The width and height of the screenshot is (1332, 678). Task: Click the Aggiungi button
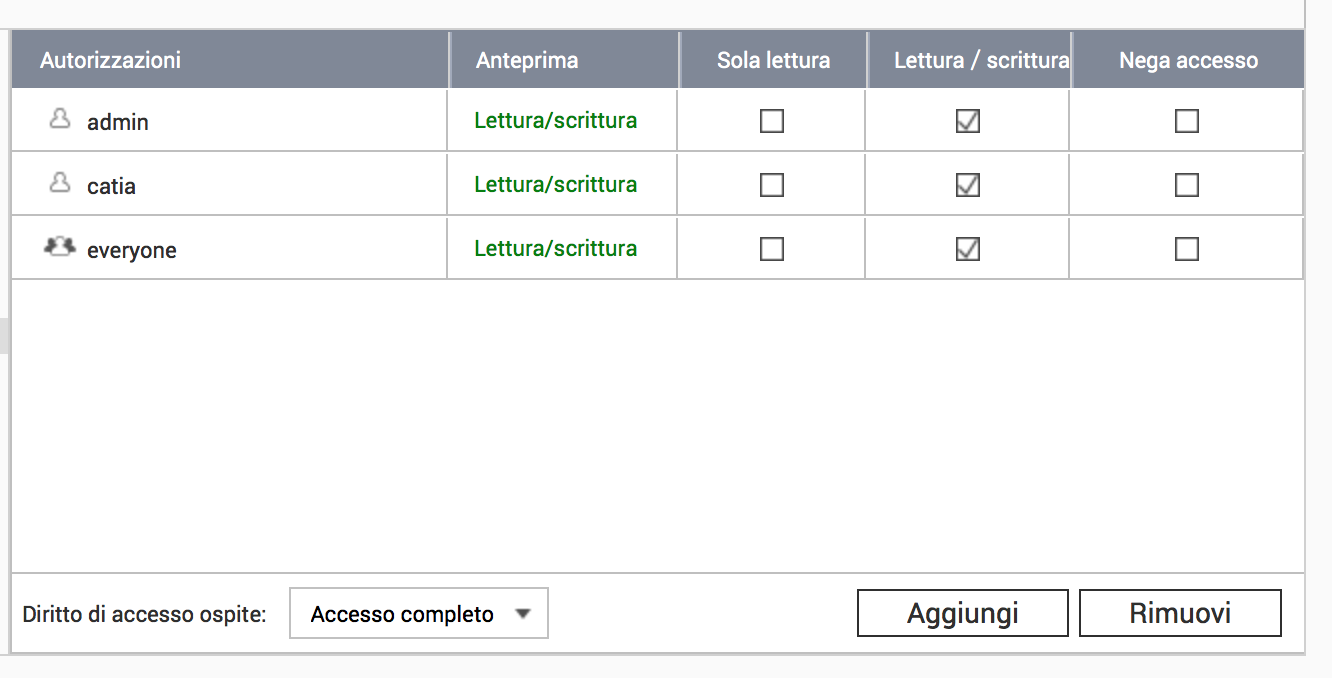click(962, 613)
